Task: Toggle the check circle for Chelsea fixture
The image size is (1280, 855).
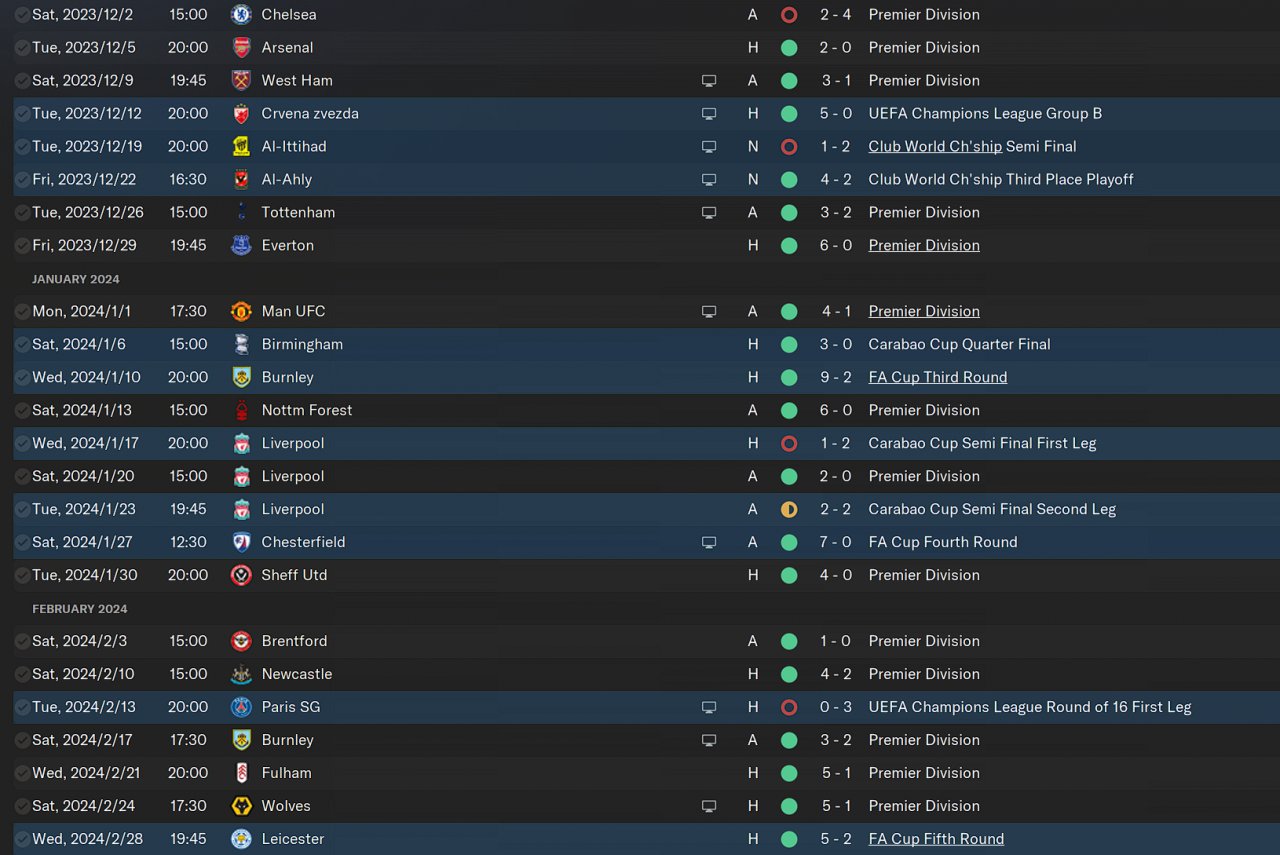Action: 22,14
